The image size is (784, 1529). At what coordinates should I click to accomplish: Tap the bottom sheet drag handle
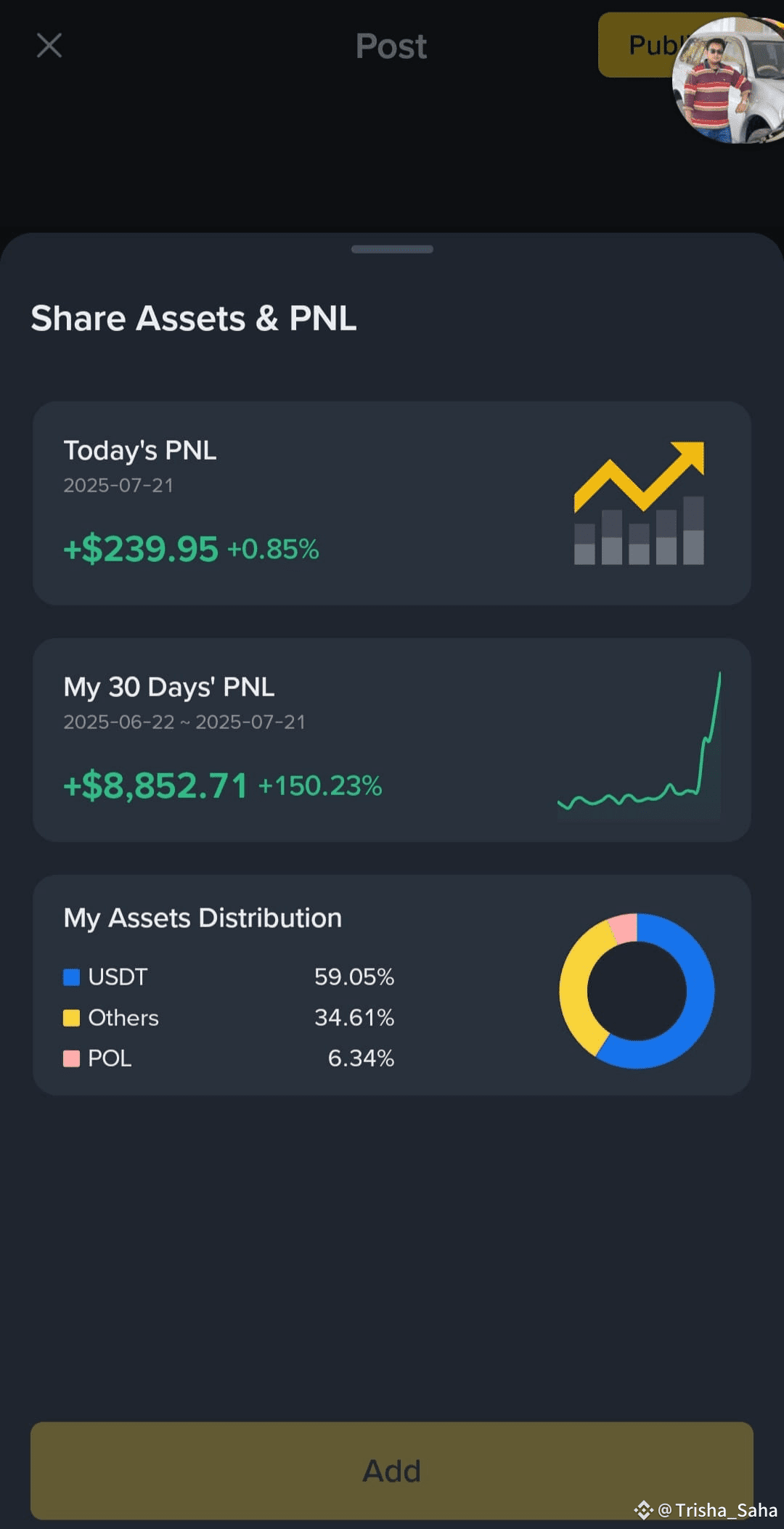coord(392,249)
